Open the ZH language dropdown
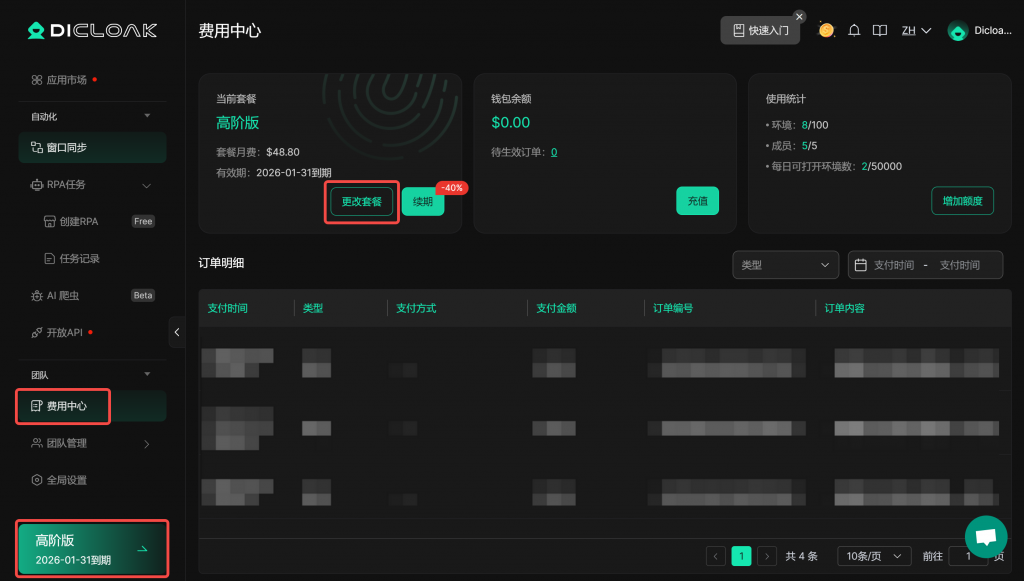The width and height of the screenshot is (1024, 581). [916, 31]
